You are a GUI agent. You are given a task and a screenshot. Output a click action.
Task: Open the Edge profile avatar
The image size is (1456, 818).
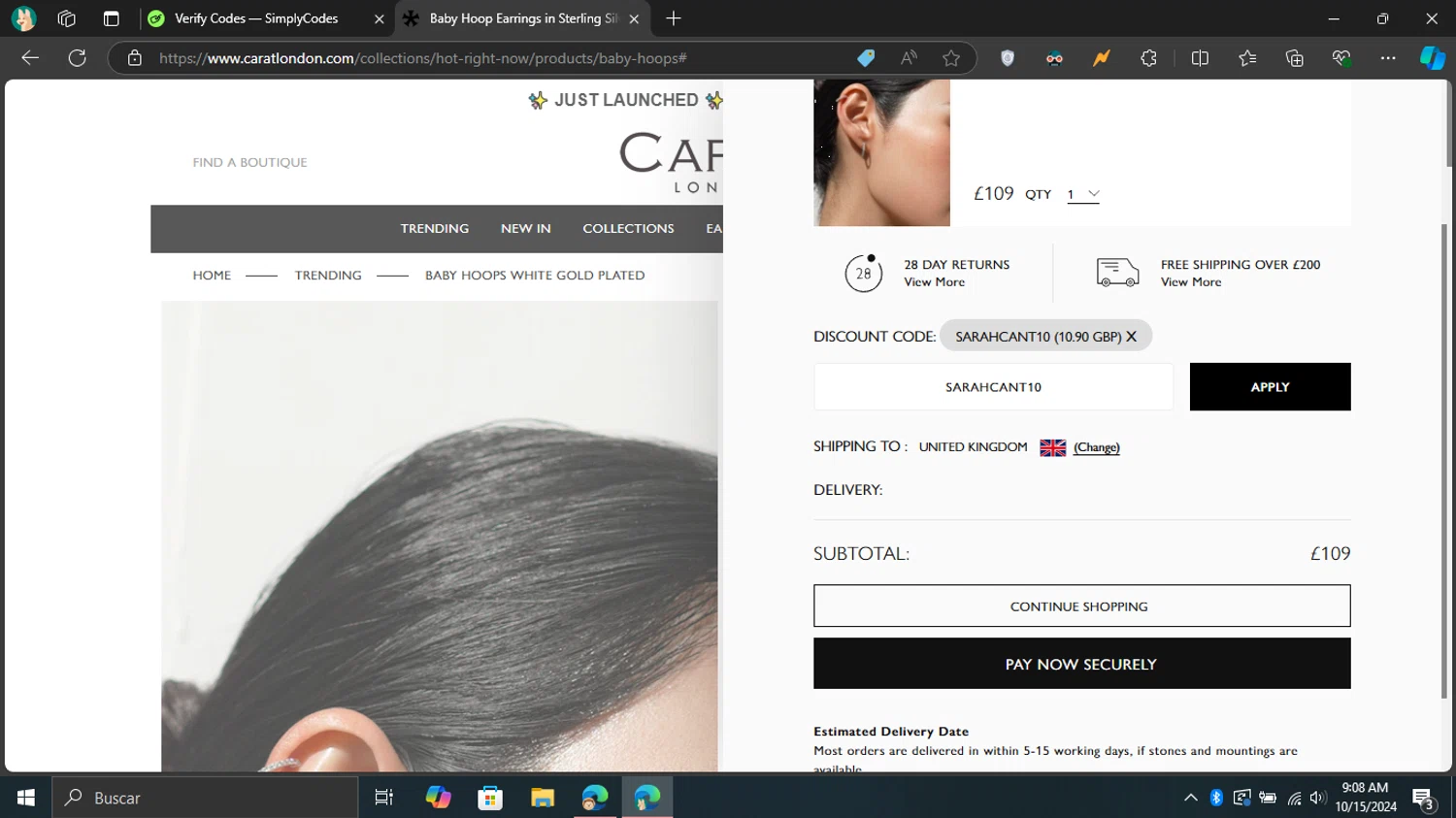pos(23,18)
